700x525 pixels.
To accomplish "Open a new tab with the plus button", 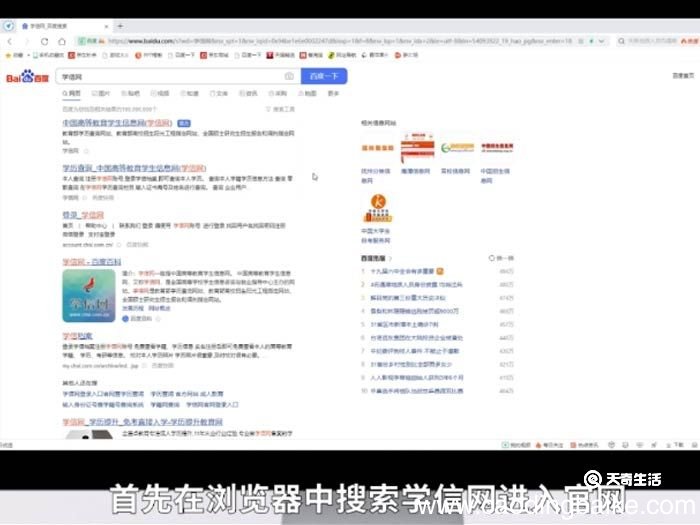I will (120, 26).
